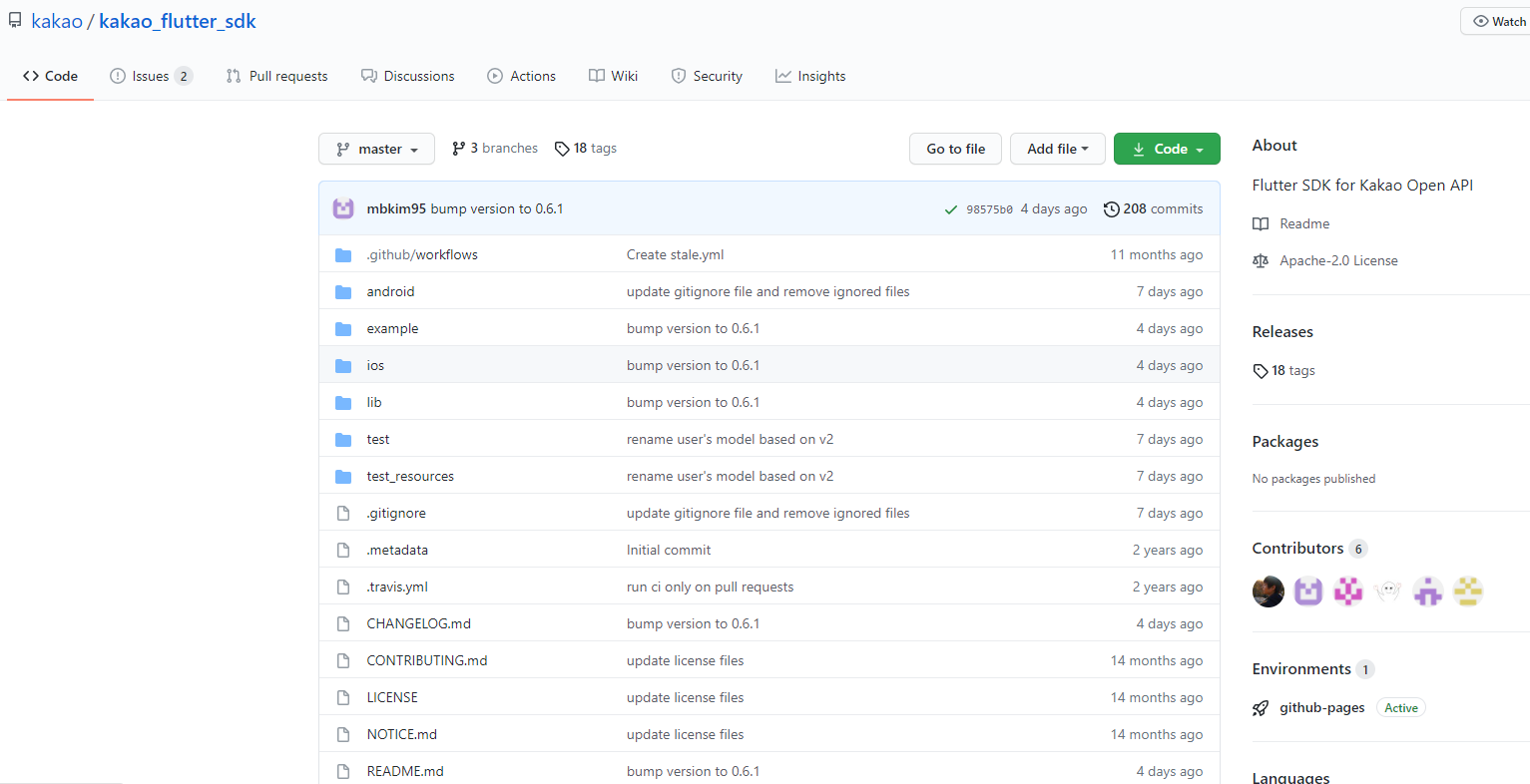Open the Contributors heading link
Viewport: 1530px width, 784px height.
pyautogui.click(x=1309, y=548)
